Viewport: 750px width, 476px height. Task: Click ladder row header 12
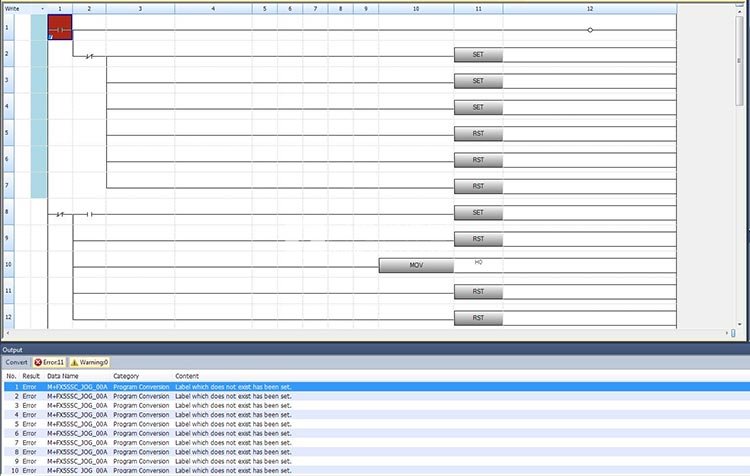(x=8, y=317)
